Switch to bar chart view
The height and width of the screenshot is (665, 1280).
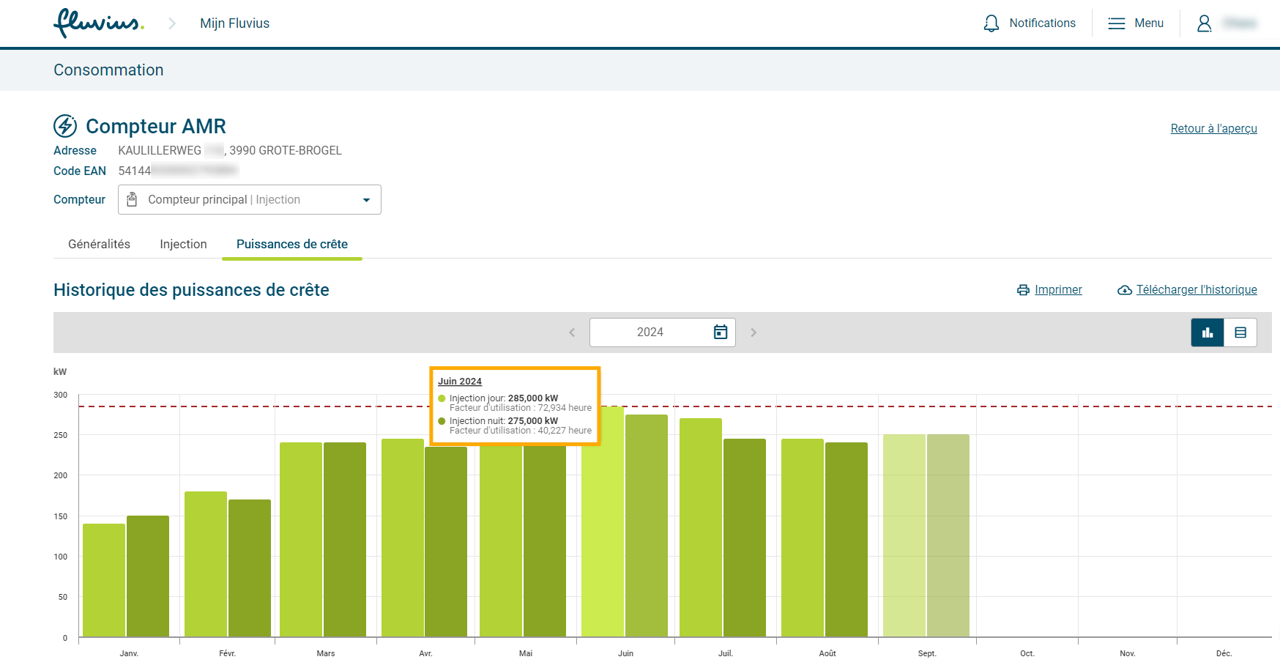1207,332
